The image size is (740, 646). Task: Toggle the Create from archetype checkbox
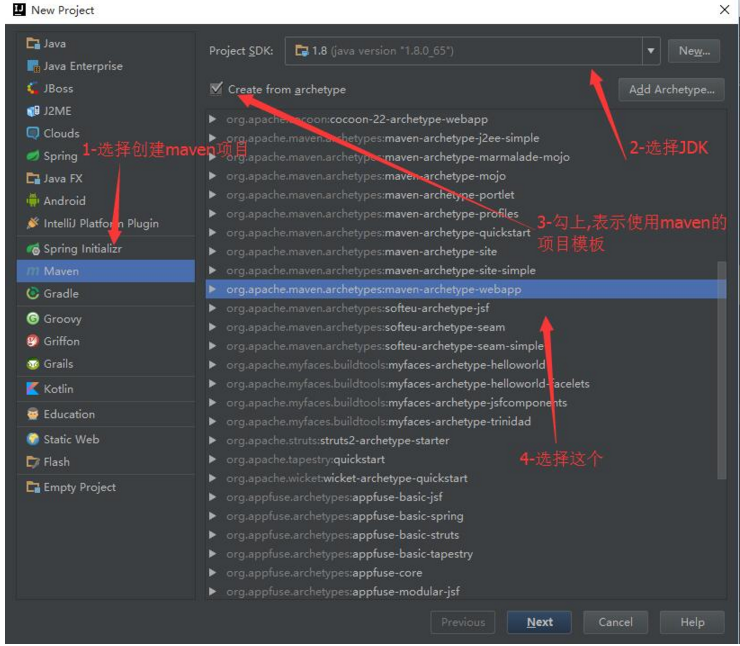click(x=216, y=89)
